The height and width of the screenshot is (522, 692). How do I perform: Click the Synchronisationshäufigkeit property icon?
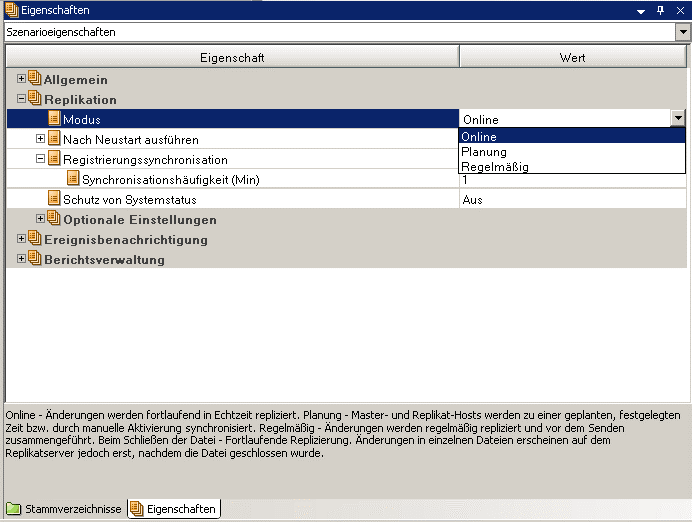(x=73, y=179)
